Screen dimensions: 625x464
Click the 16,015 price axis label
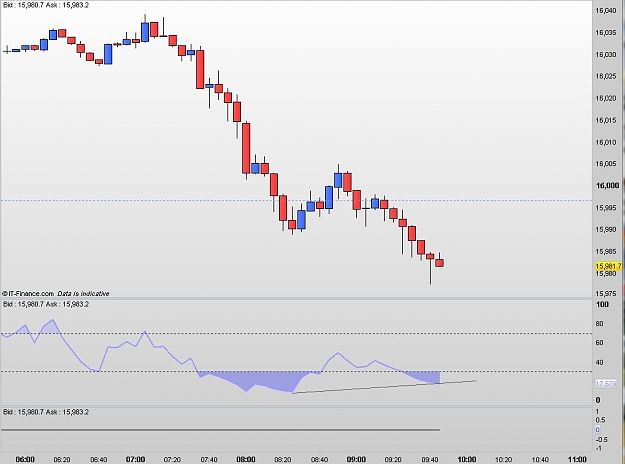click(606, 120)
